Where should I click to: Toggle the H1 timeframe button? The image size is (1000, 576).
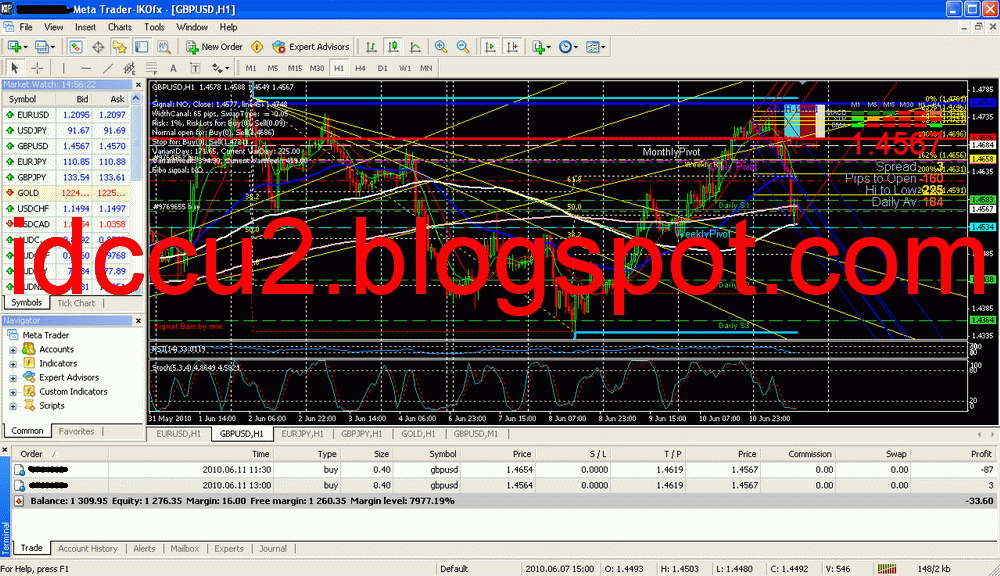(339, 68)
